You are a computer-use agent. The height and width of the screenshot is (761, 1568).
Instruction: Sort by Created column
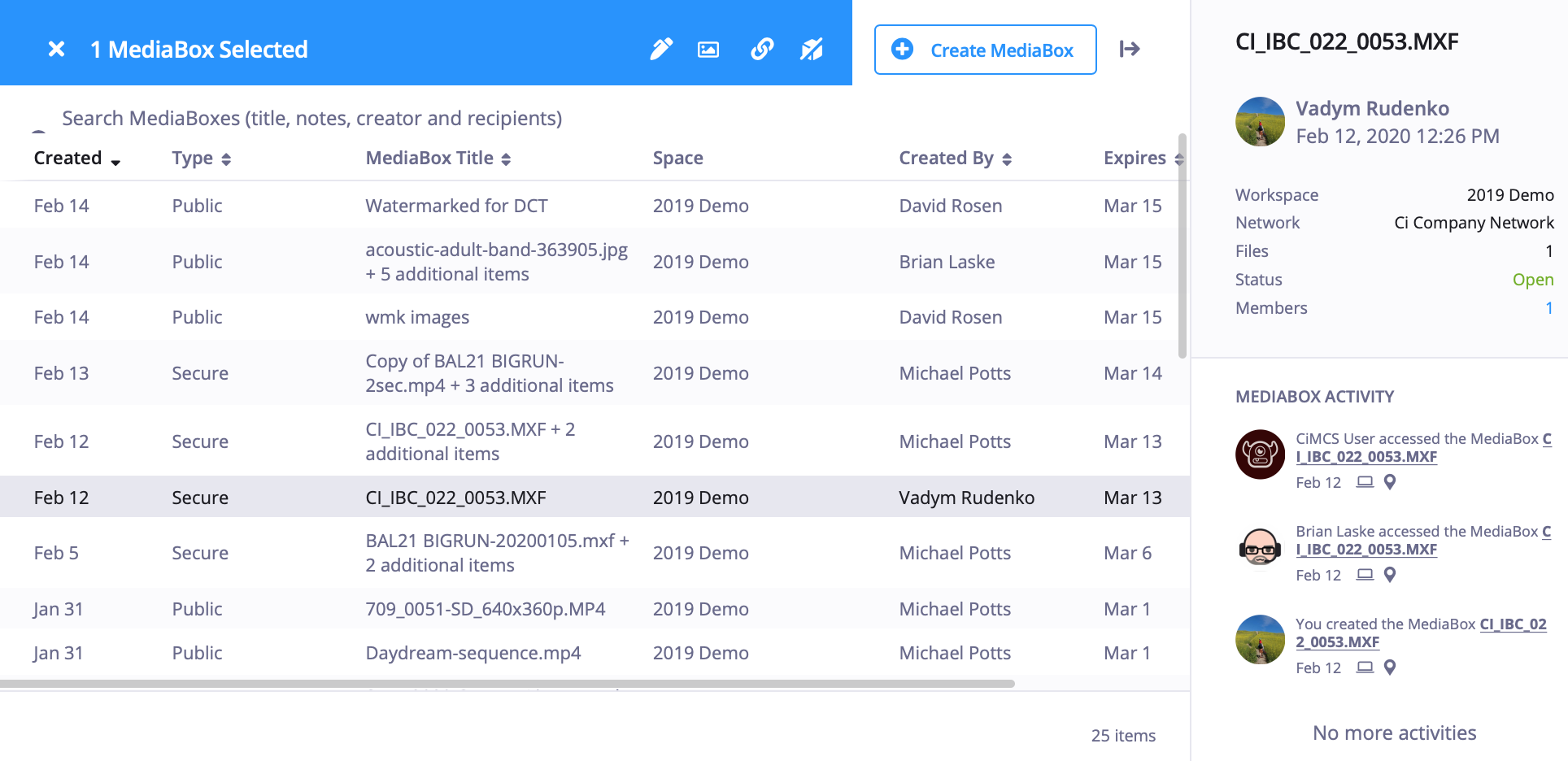(x=77, y=159)
